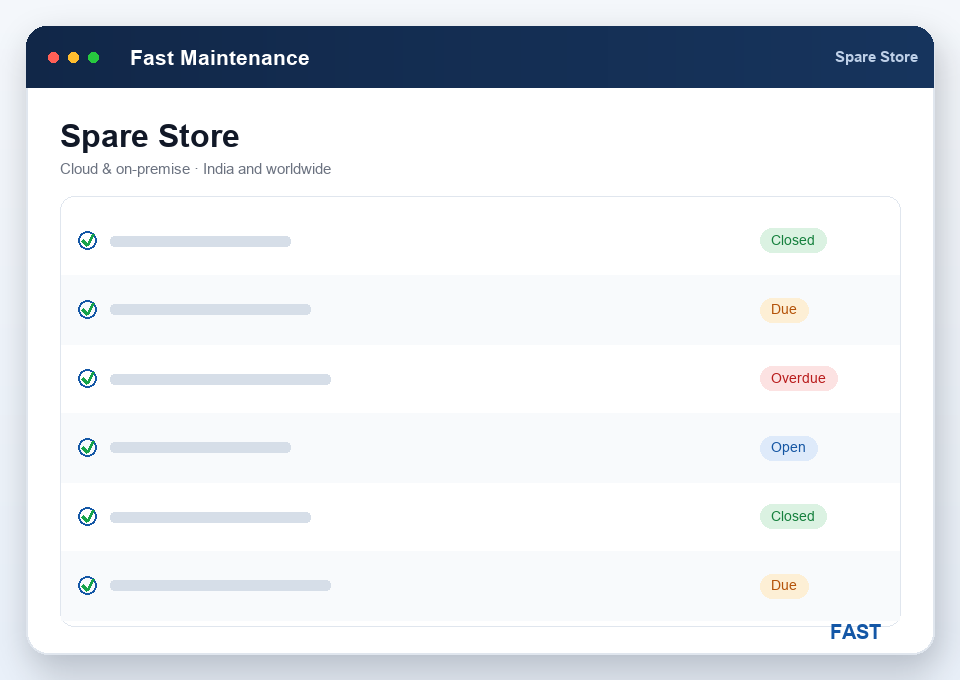The width and height of the screenshot is (960, 680).
Task: Minimize the window with the yellow button
Action: coord(73,58)
